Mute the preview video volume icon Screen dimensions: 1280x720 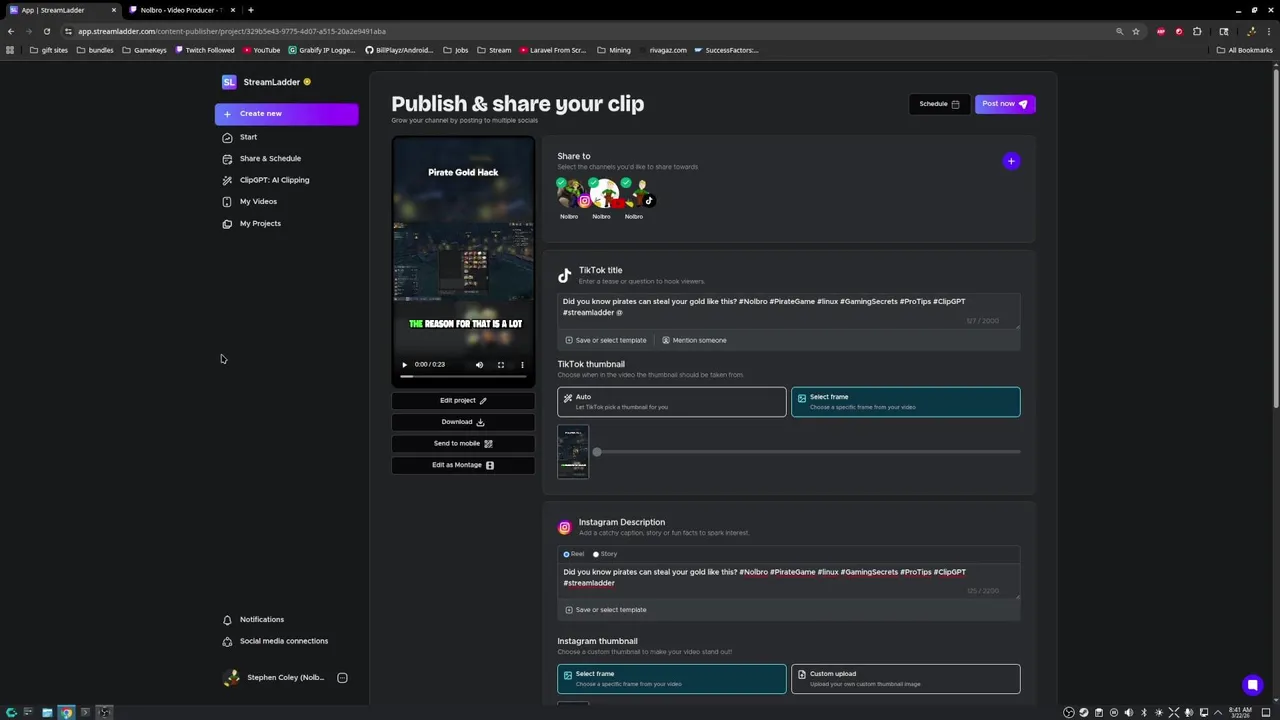click(479, 365)
